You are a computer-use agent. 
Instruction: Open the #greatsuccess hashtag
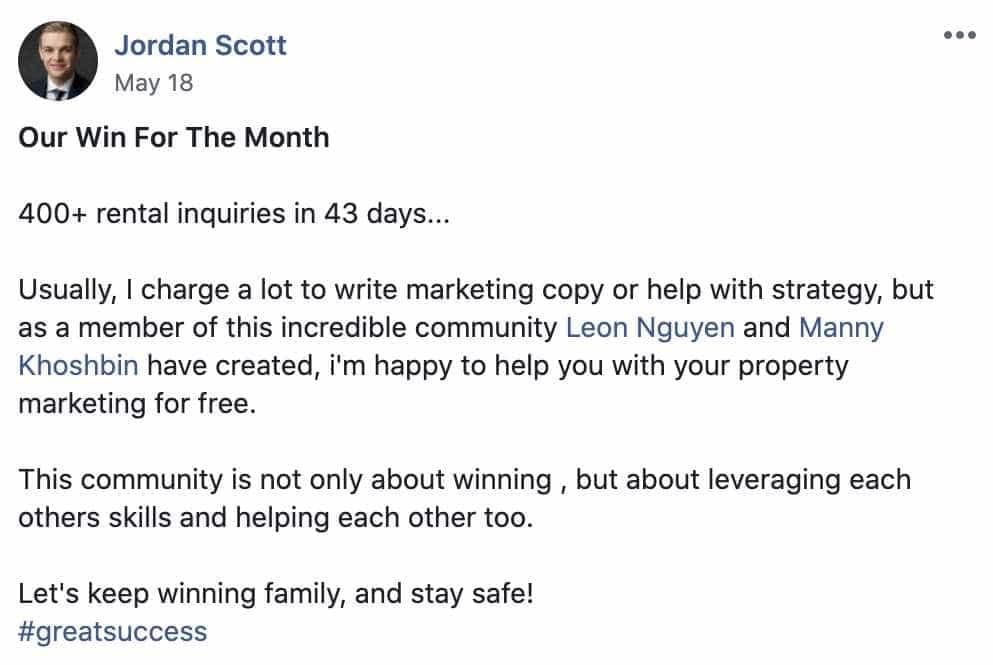coord(113,632)
